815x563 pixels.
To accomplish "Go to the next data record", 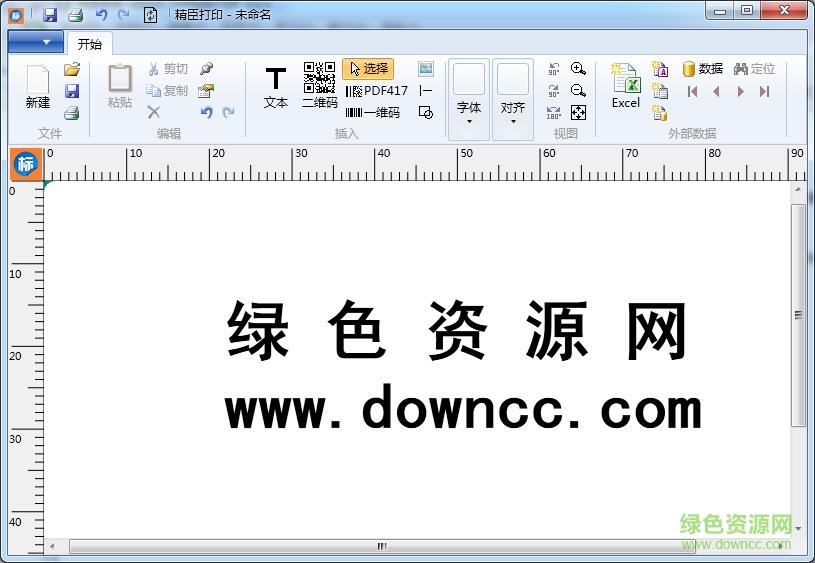I will click(741, 91).
